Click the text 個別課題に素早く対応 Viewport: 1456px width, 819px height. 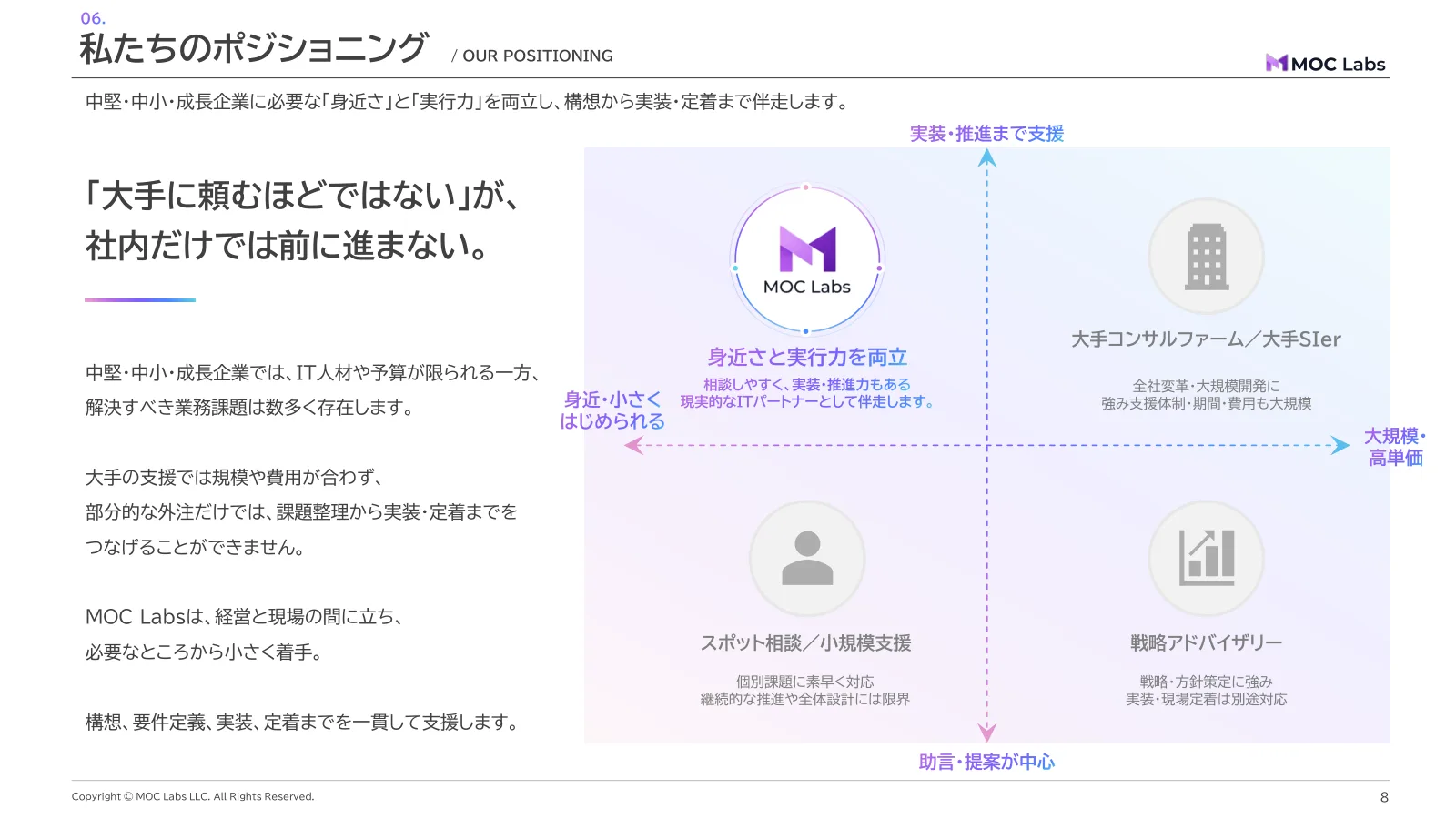[805, 682]
